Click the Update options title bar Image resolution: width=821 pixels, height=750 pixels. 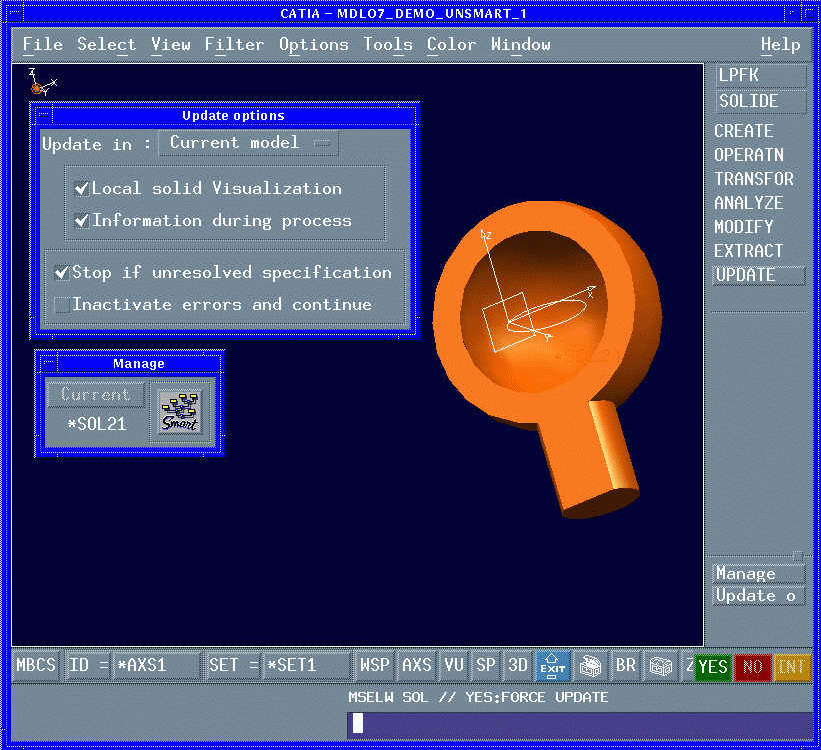coord(234,115)
